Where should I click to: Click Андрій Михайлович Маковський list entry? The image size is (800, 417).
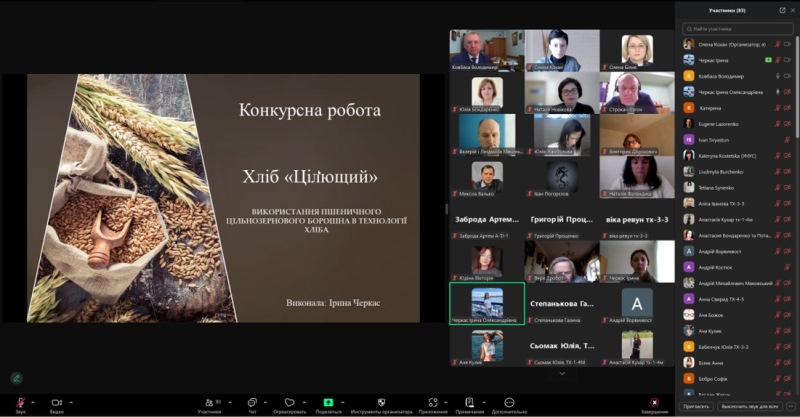click(738, 283)
